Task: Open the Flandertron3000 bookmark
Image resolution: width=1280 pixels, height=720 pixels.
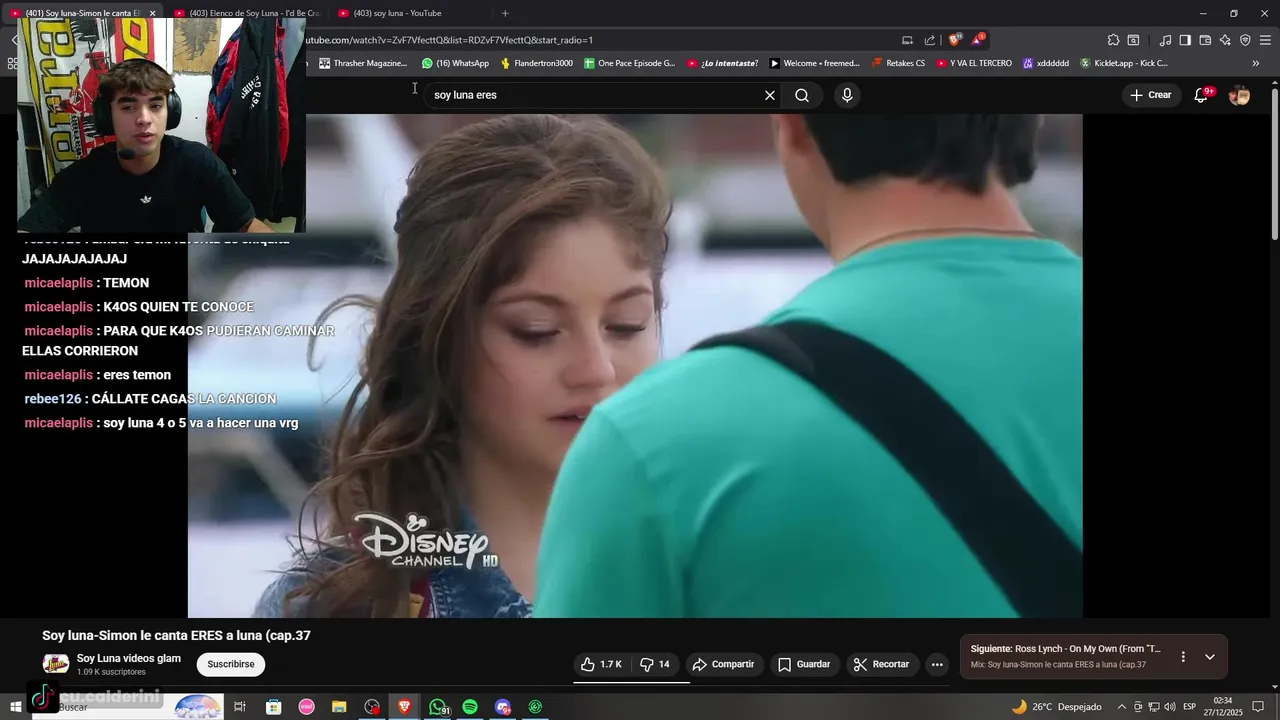Action: [x=536, y=63]
